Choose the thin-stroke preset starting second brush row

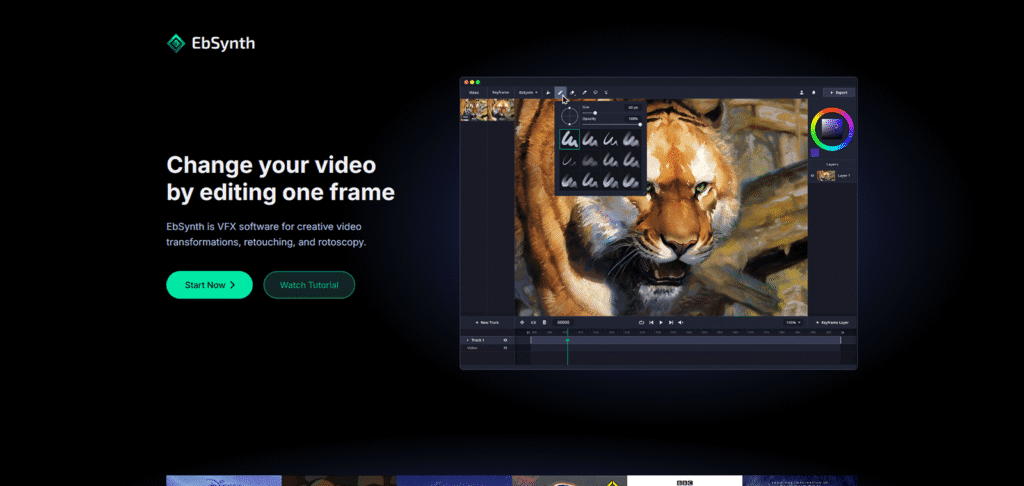point(569,161)
